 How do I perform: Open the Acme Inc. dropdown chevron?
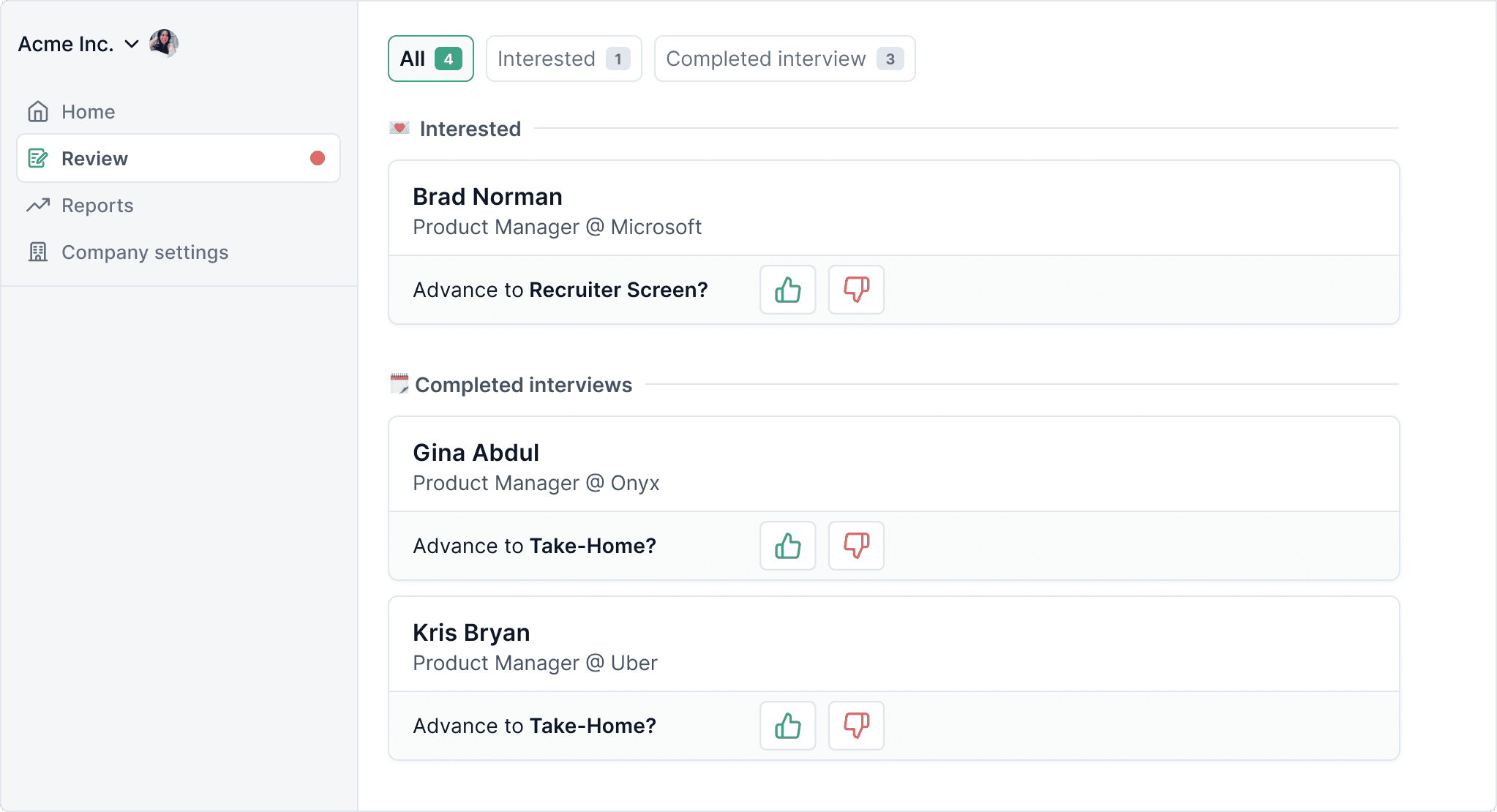[x=132, y=44]
